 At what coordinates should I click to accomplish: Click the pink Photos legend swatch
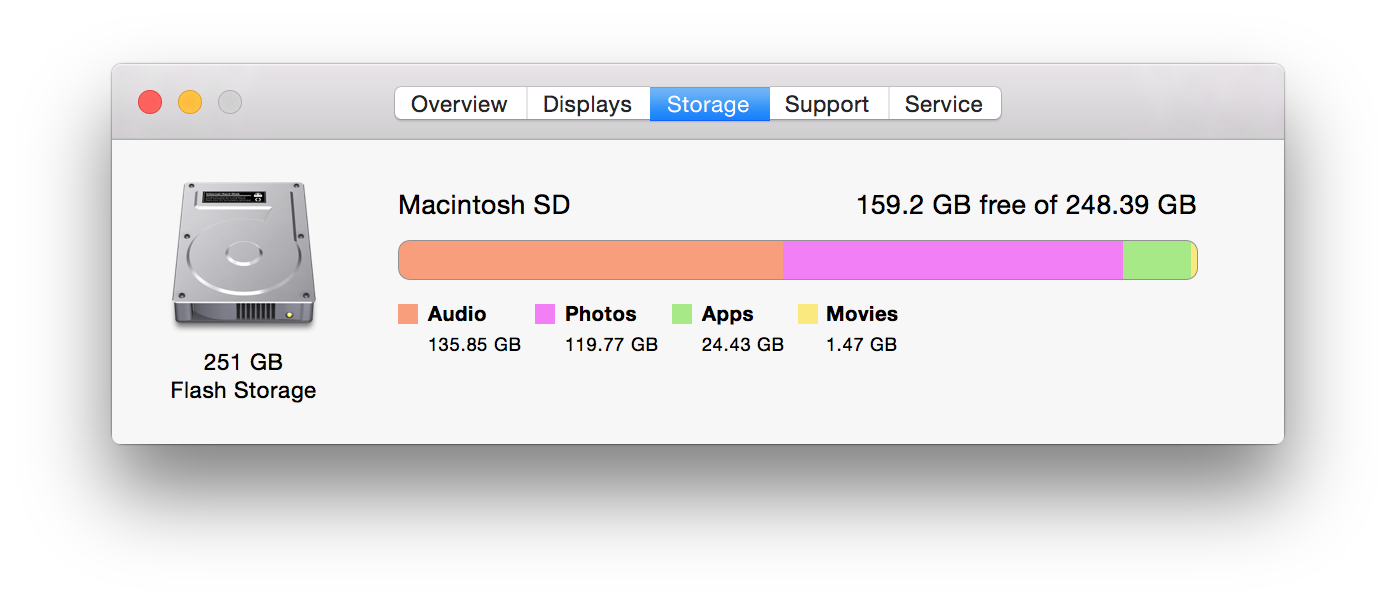(545, 314)
